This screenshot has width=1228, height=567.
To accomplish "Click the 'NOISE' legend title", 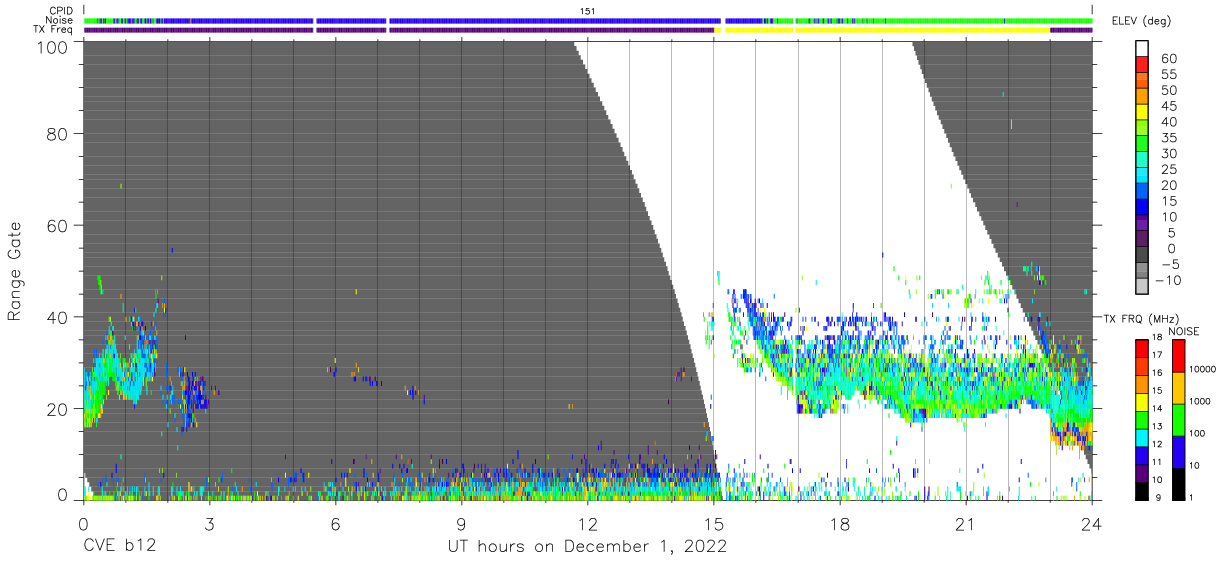I will (1183, 331).
